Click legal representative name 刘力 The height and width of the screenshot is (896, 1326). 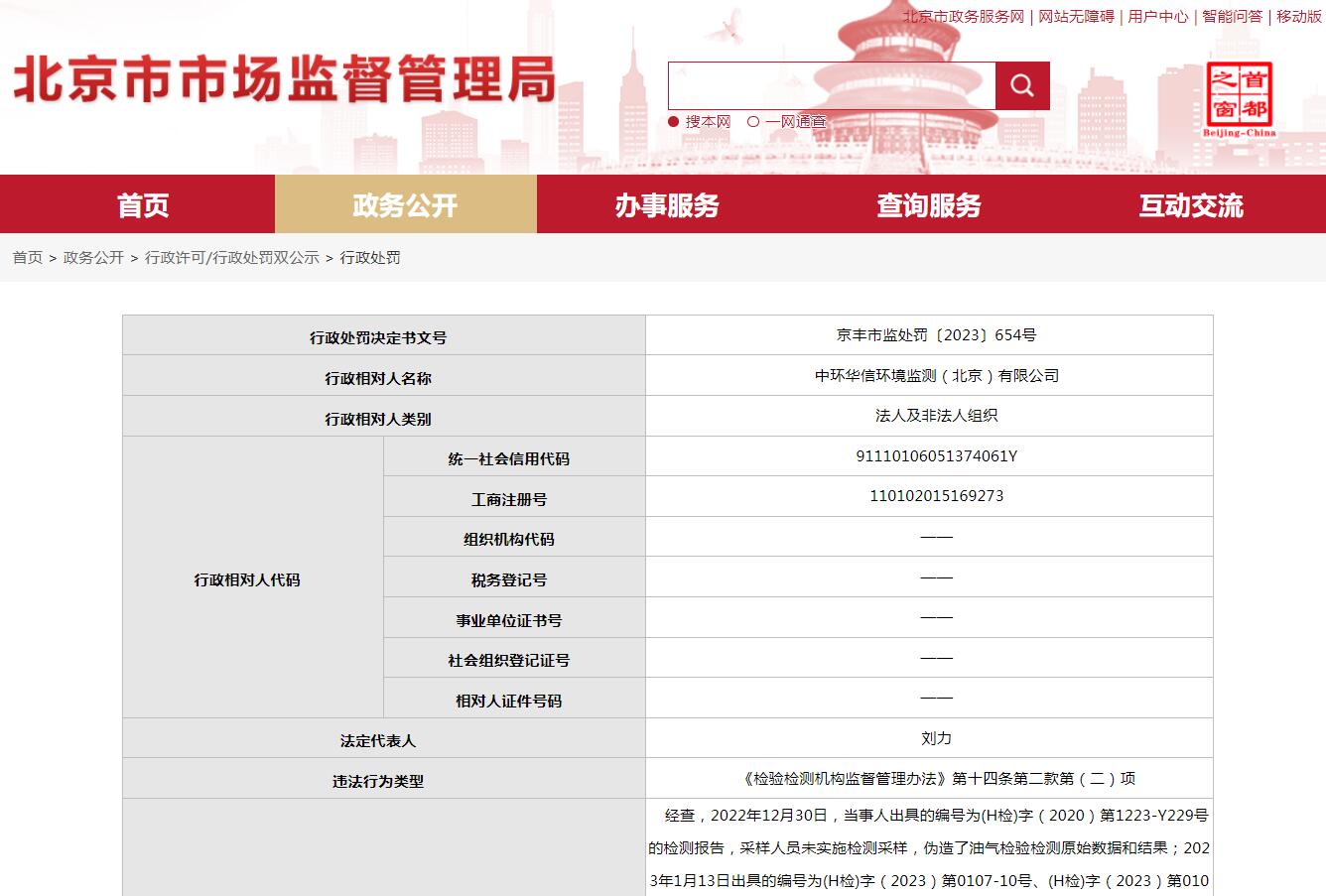click(936, 738)
